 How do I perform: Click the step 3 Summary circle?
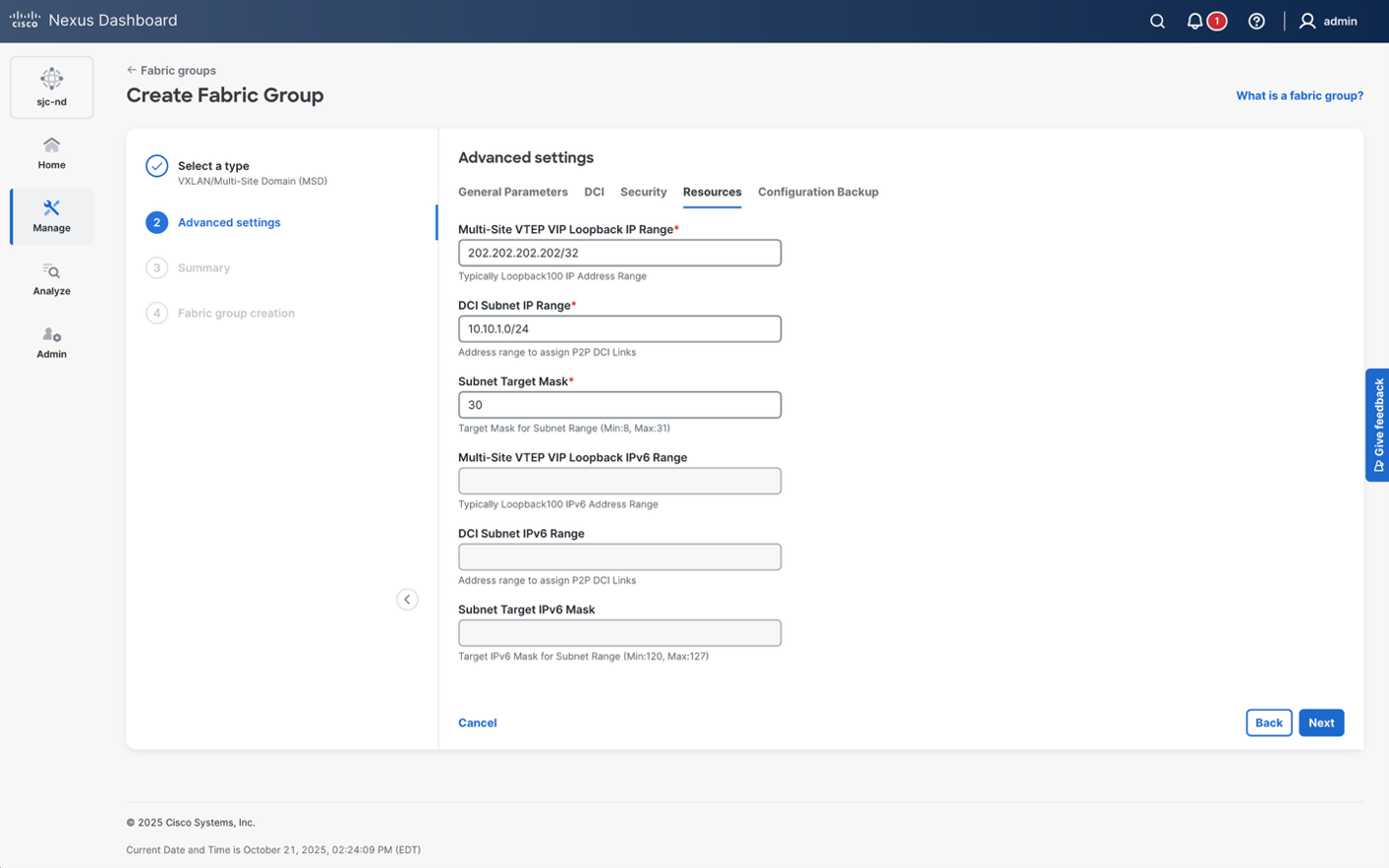[156, 267]
